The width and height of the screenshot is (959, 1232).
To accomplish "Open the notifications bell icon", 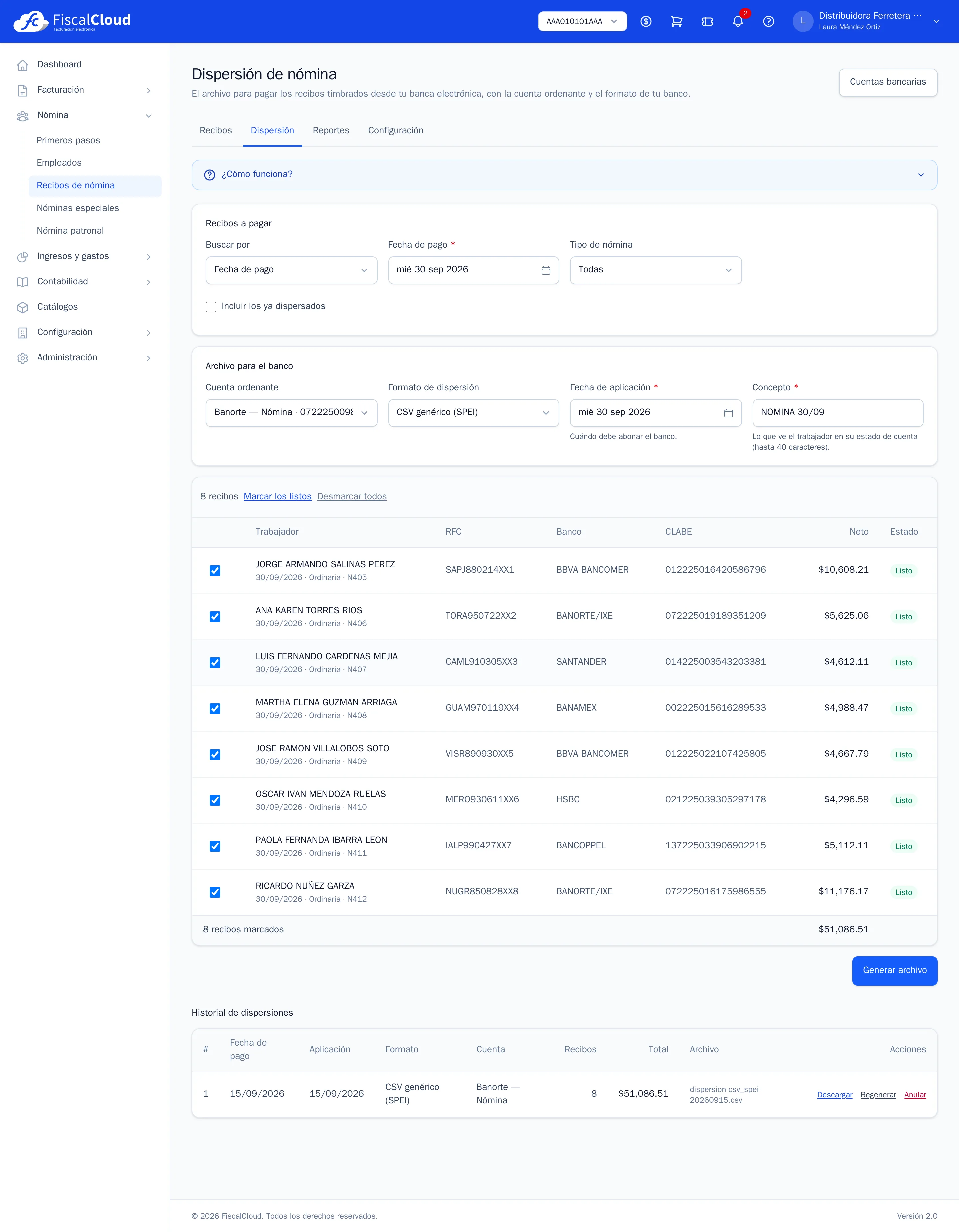I will pyautogui.click(x=737, y=21).
